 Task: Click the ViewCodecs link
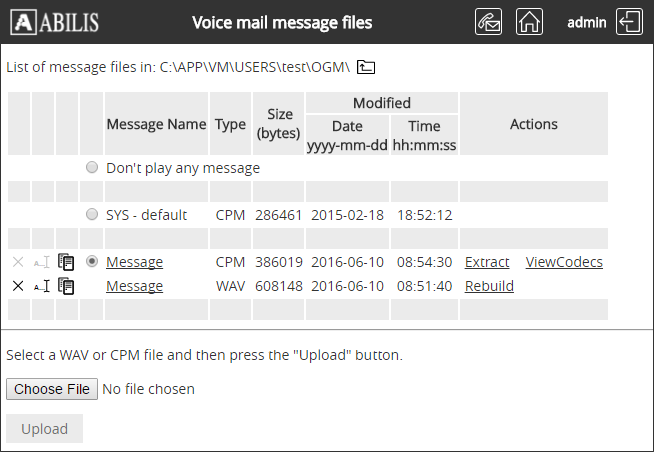coord(564,262)
